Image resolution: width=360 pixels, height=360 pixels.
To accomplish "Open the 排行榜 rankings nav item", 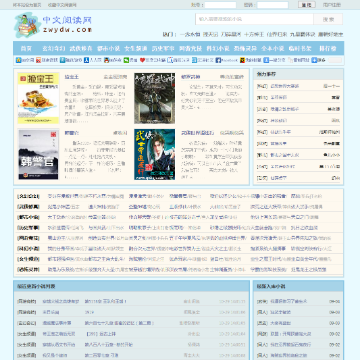I will click(x=328, y=49).
